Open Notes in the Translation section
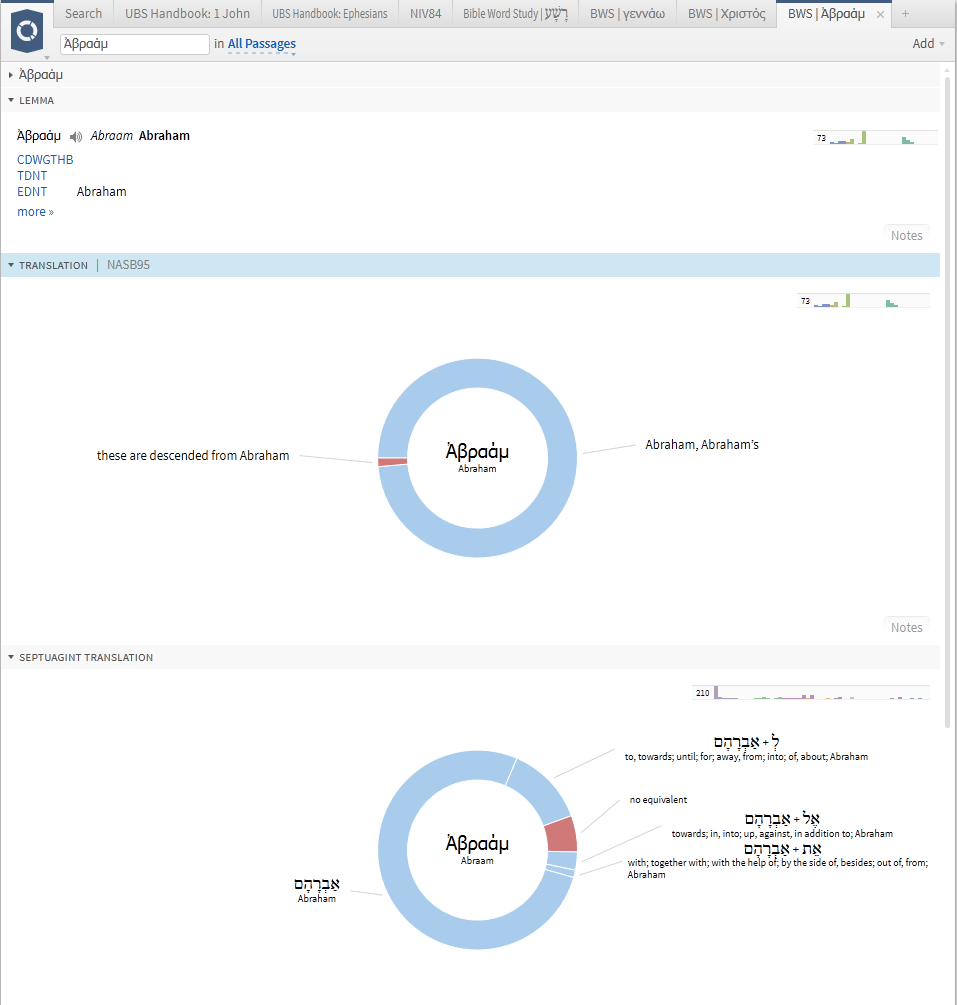Screen dimensions: 957x1005 click(x=906, y=627)
